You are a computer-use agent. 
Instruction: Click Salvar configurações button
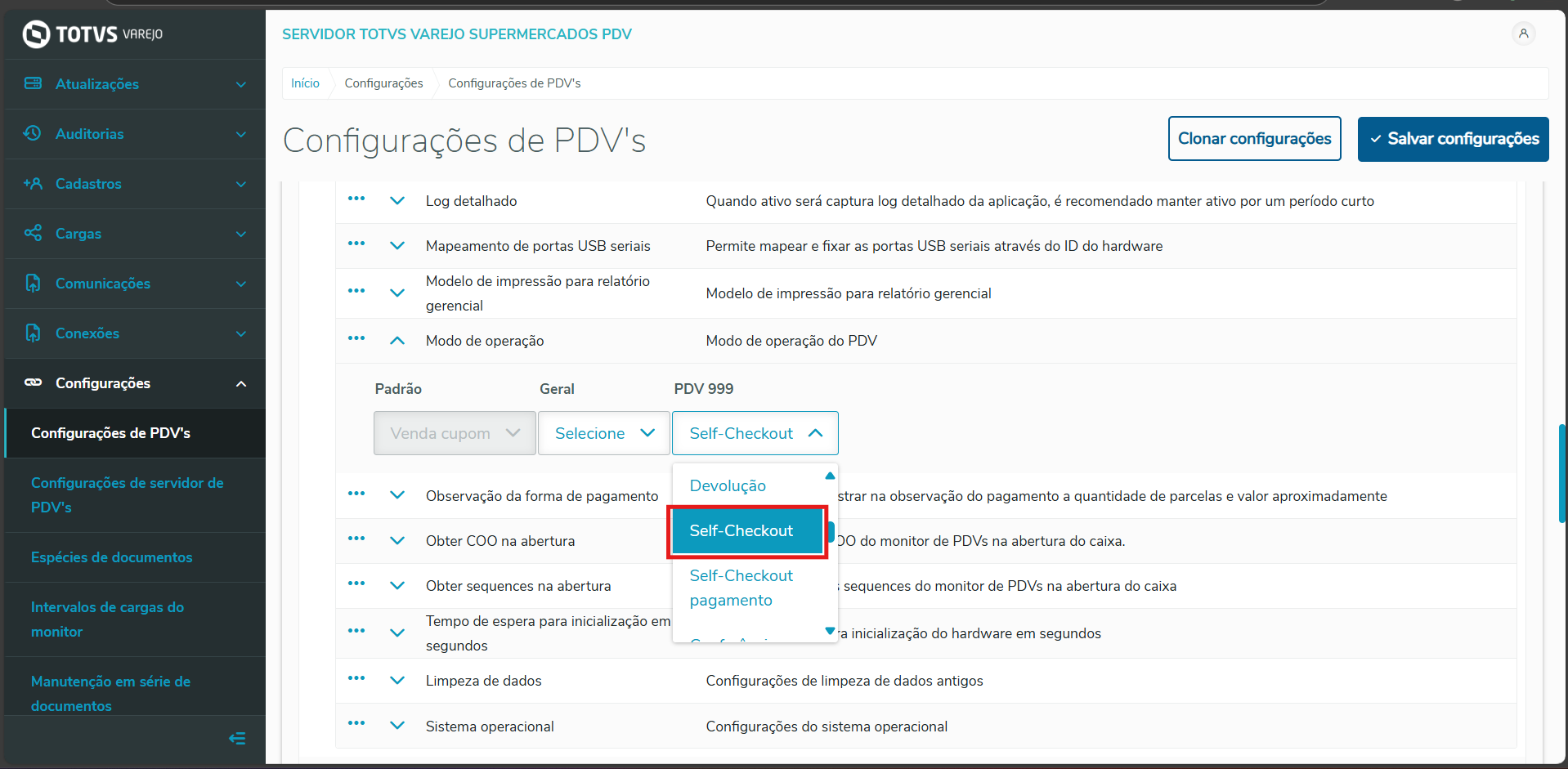click(1454, 139)
